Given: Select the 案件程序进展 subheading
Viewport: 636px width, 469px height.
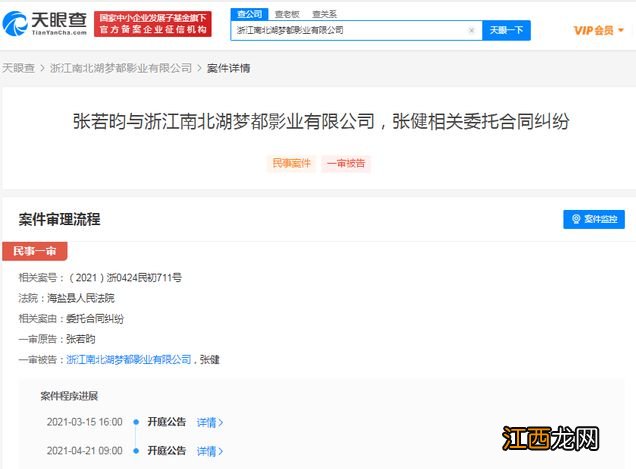Looking at the screenshot, I should (x=69, y=396).
